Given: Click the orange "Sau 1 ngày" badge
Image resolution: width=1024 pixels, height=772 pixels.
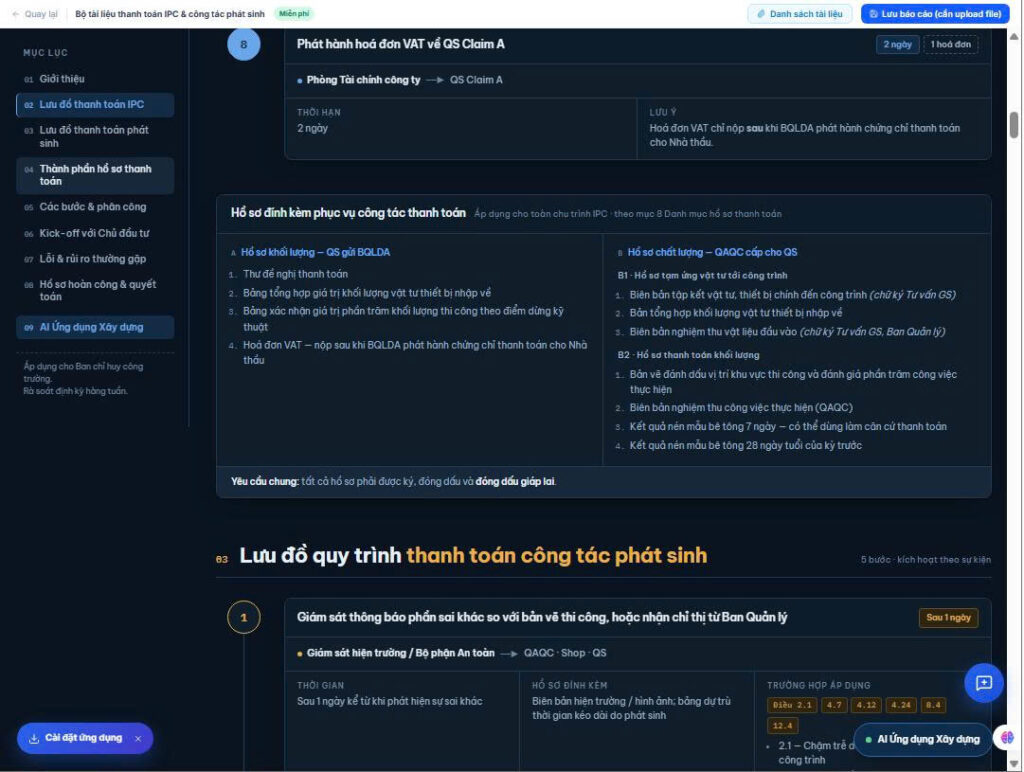Looking at the screenshot, I should tap(948, 617).
